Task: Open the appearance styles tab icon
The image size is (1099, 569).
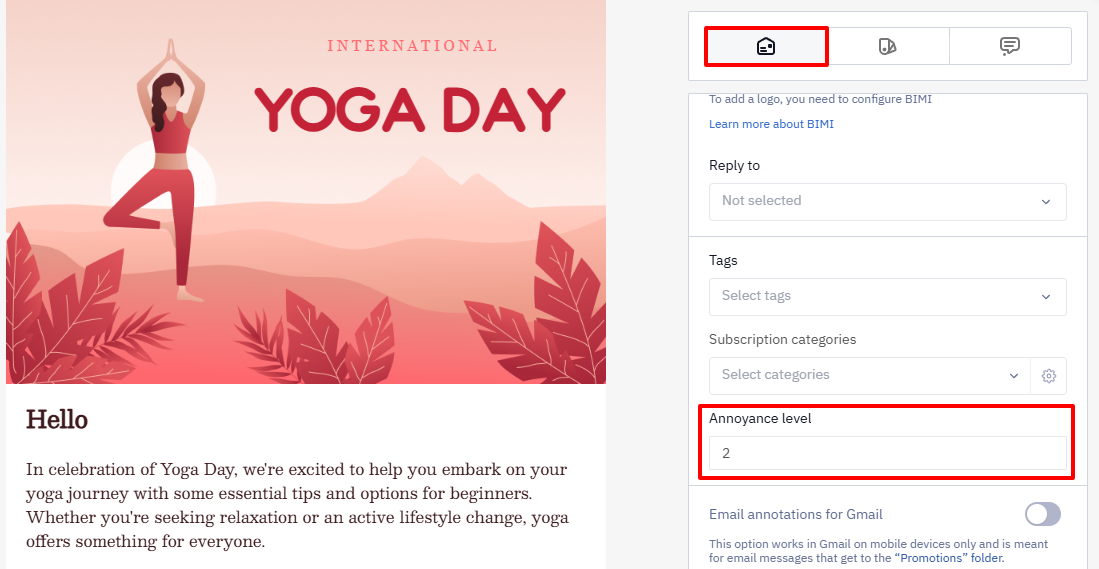Action: click(x=887, y=46)
